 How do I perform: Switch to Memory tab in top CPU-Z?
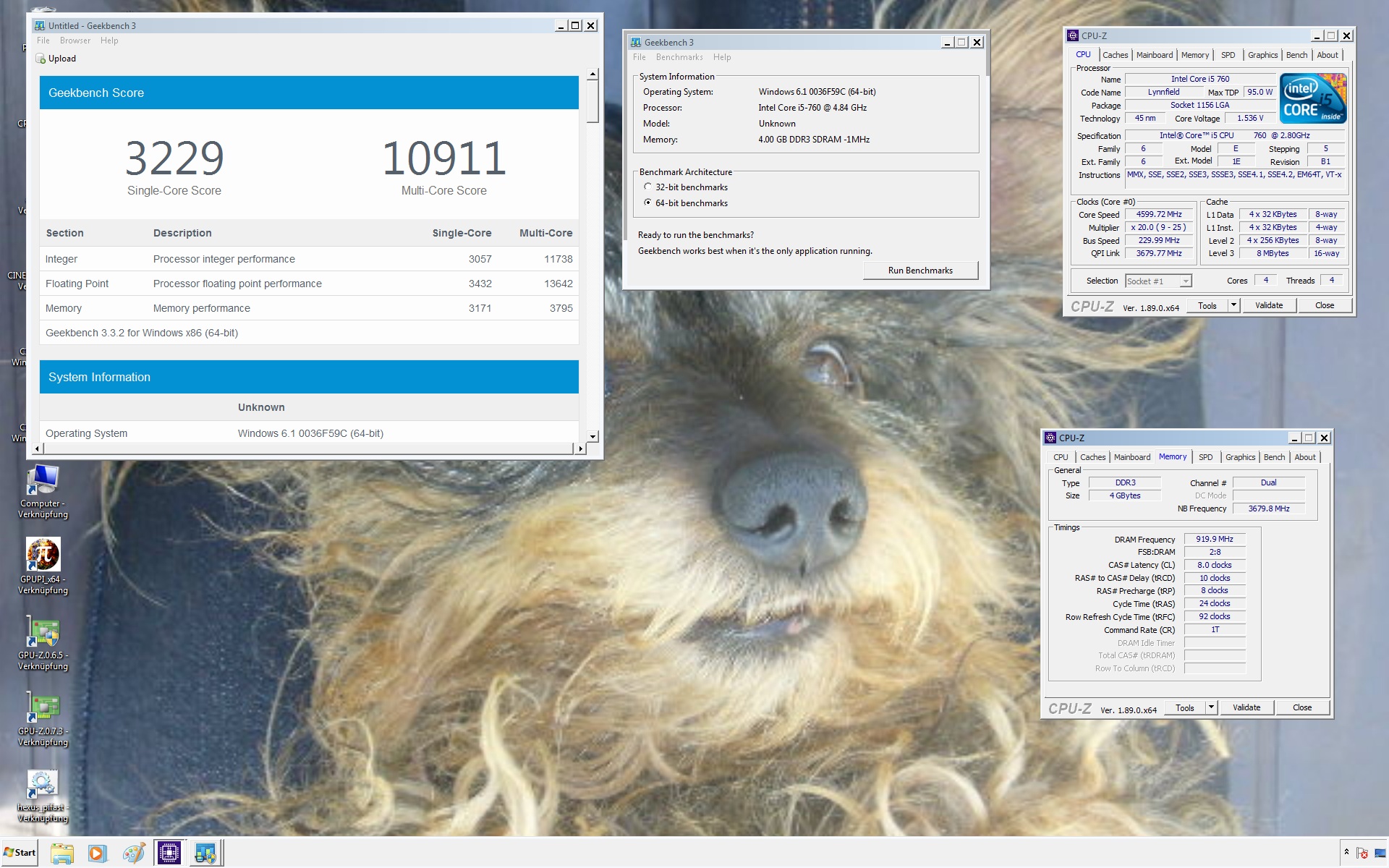click(1195, 55)
